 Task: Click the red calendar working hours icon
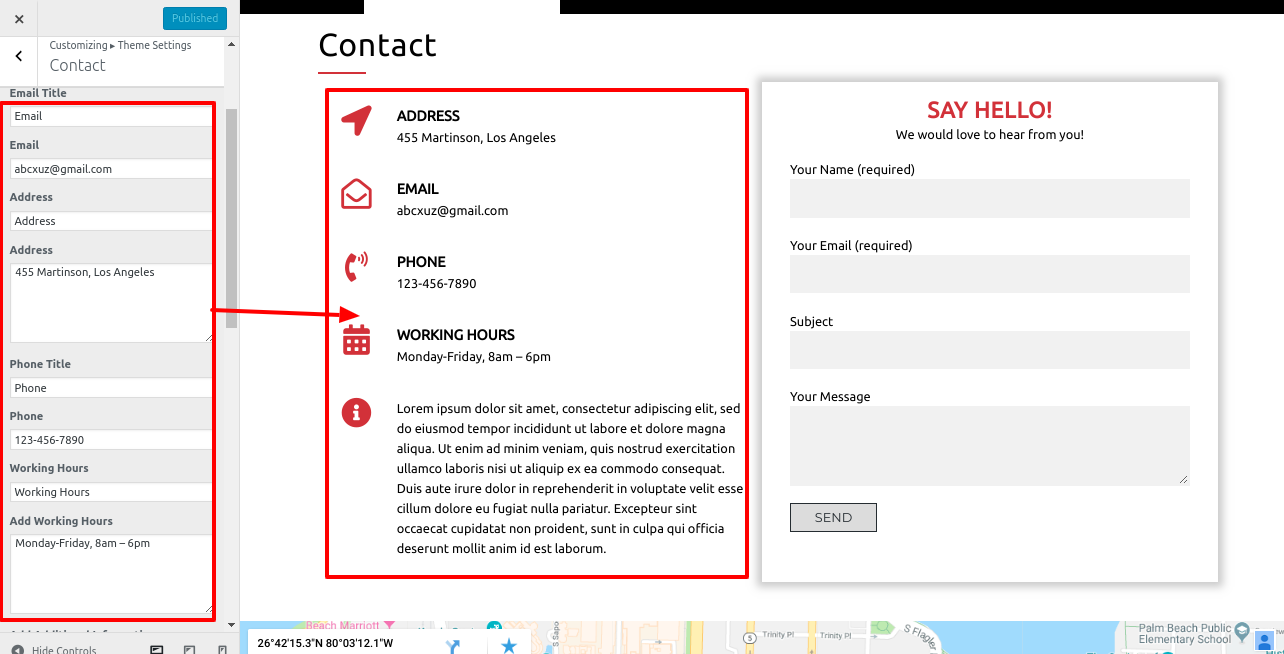pyautogui.click(x=356, y=340)
